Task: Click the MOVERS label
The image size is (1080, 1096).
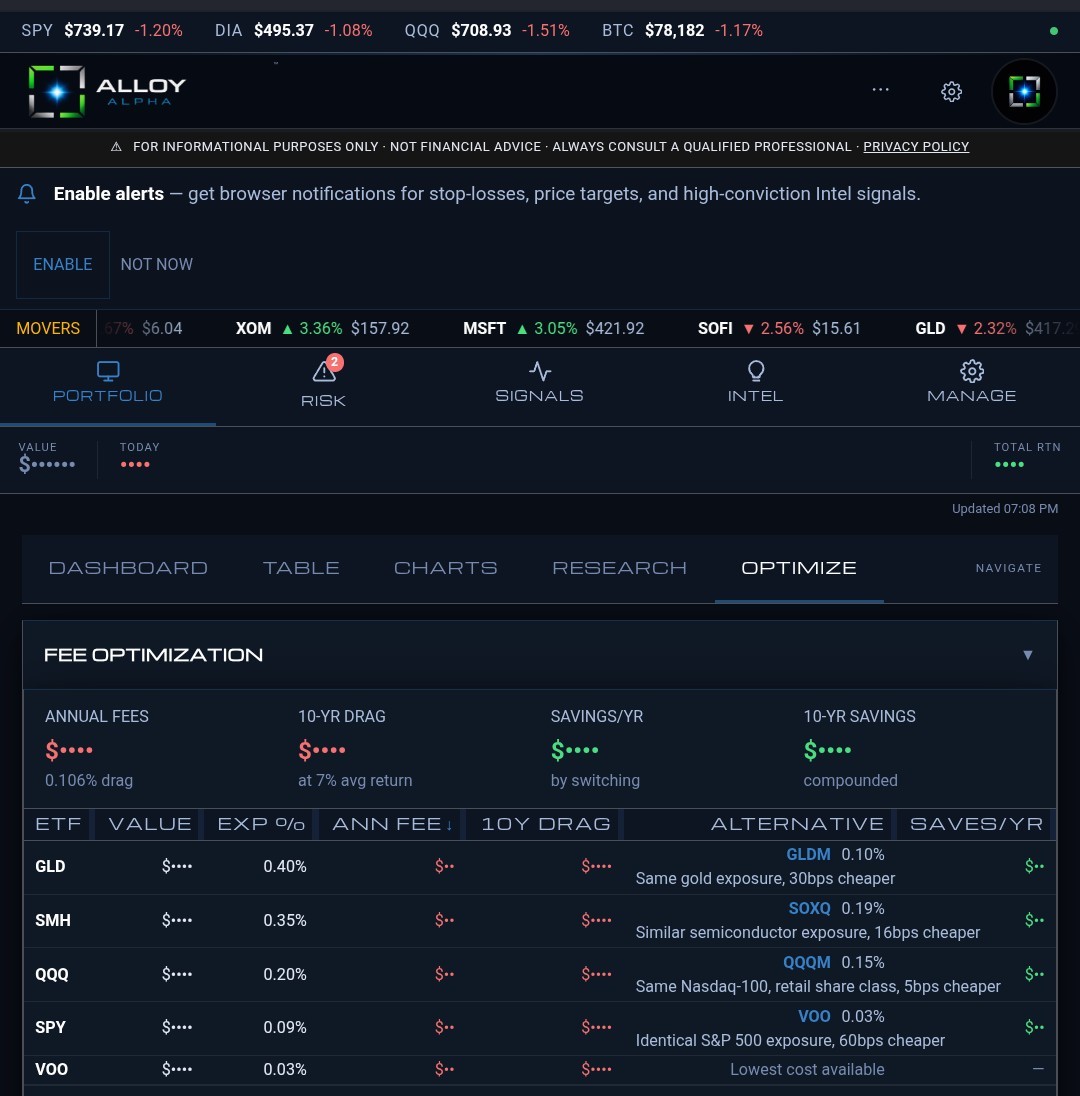Action: tap(48, 329)
